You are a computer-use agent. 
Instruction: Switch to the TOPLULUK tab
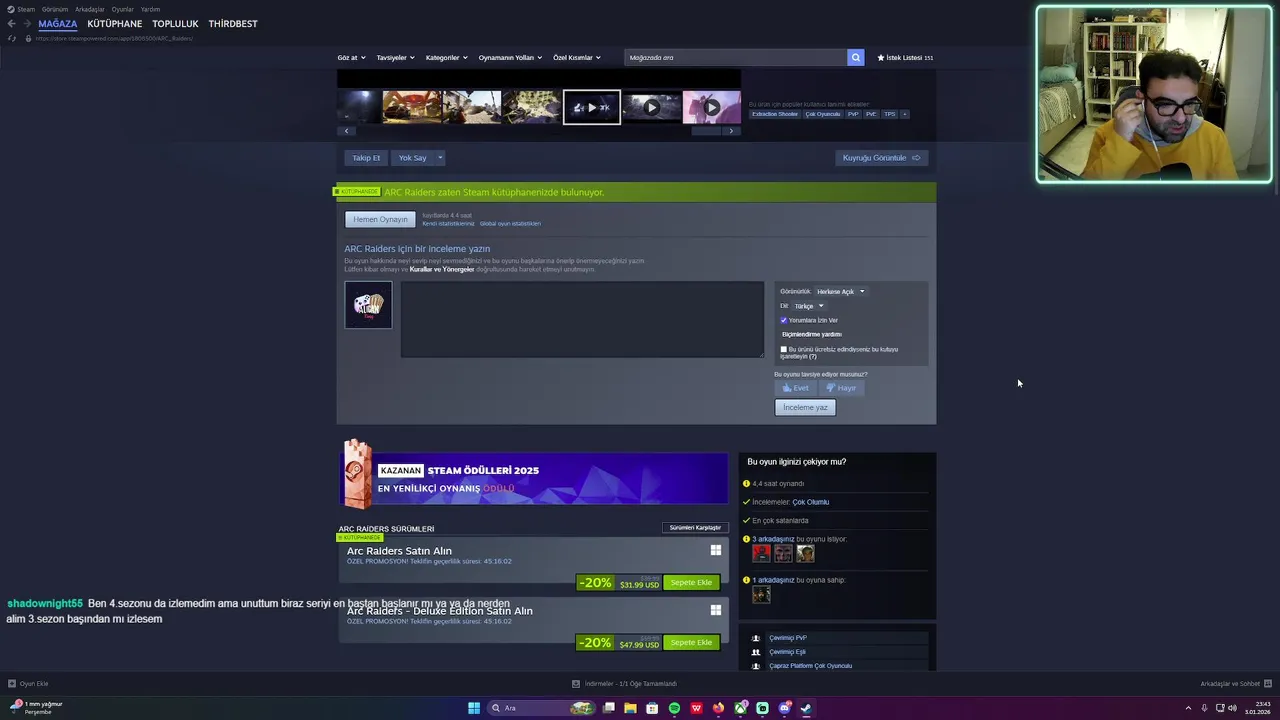[x=175, y=24]
